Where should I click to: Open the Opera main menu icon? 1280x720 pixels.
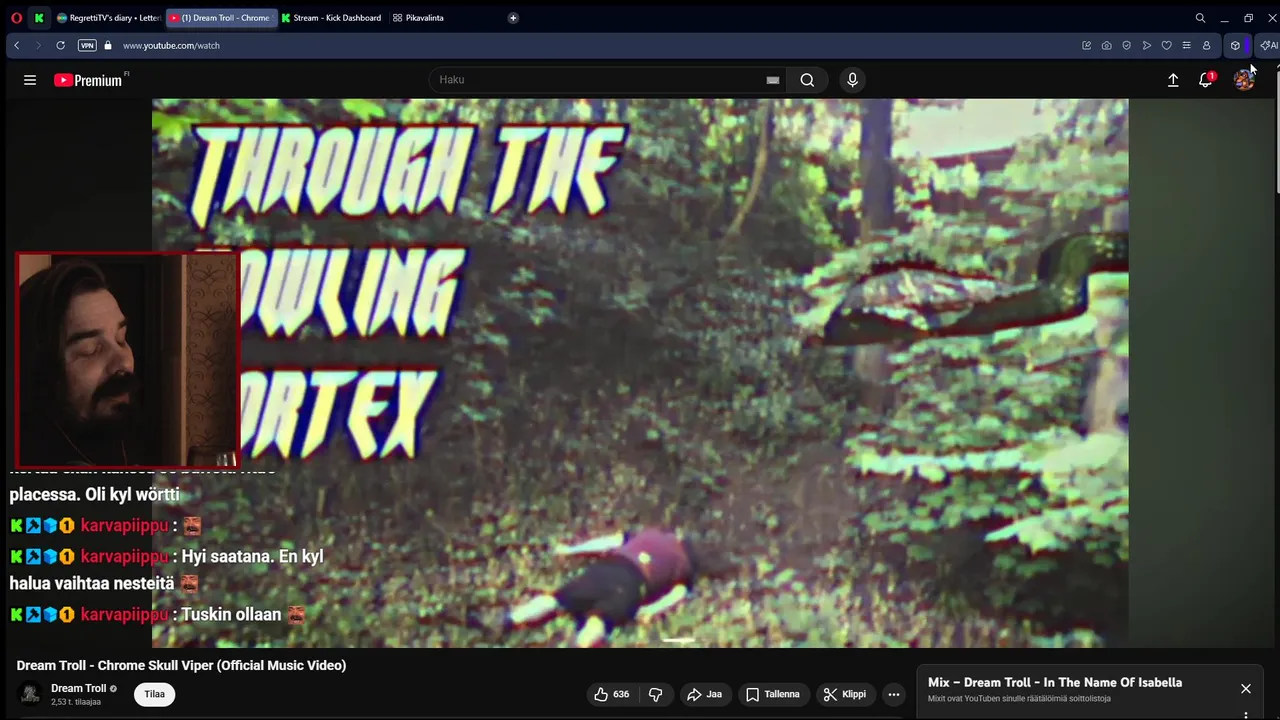(16, 18)
